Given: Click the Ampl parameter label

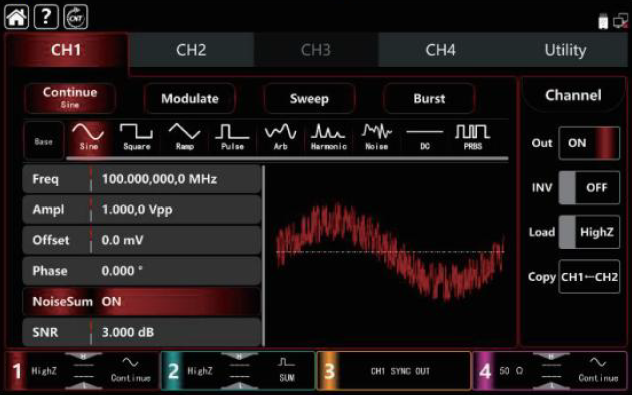Looking at the screenshot, I should coord(48,210).
